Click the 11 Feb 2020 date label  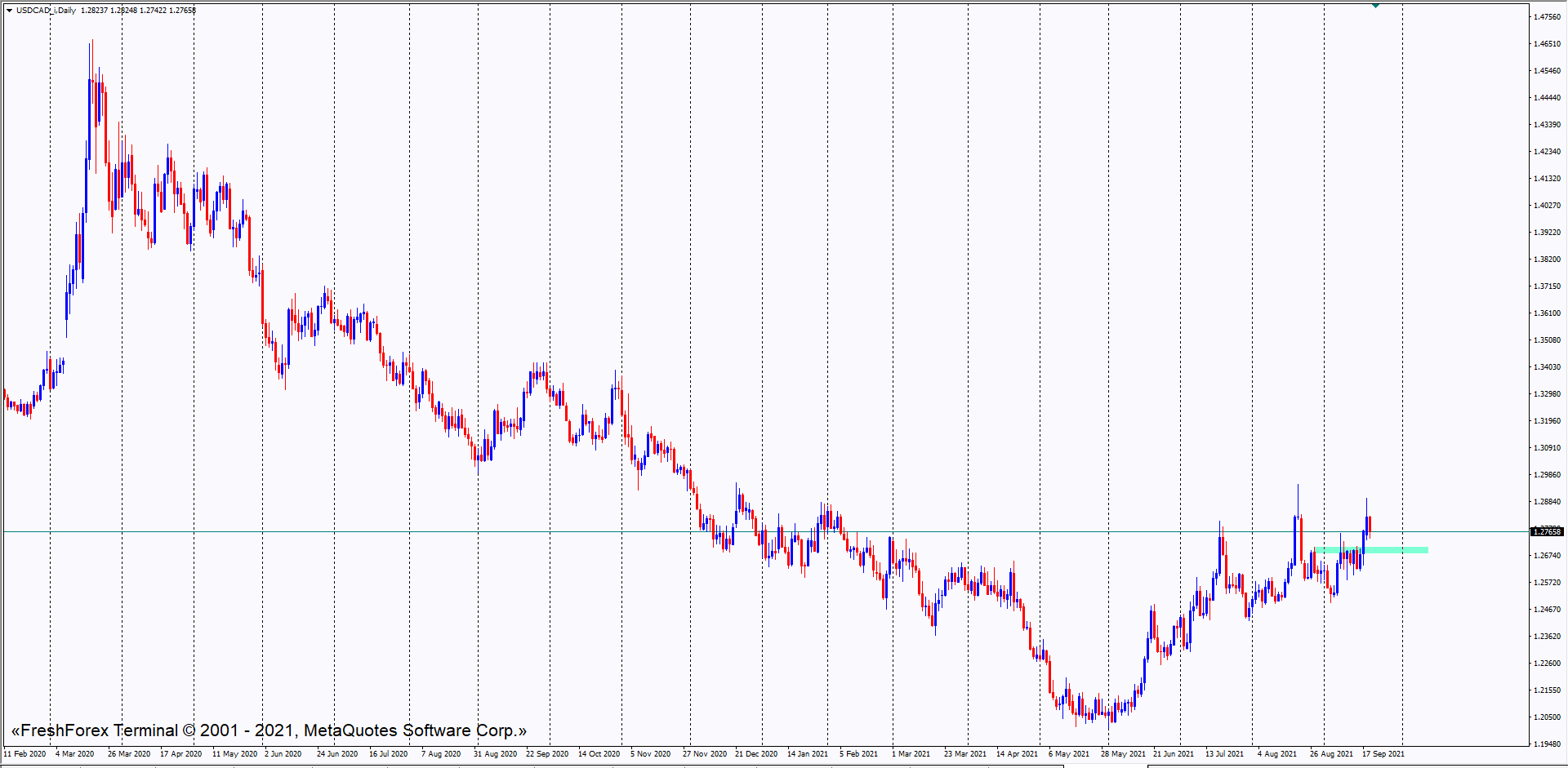(25, 754)
